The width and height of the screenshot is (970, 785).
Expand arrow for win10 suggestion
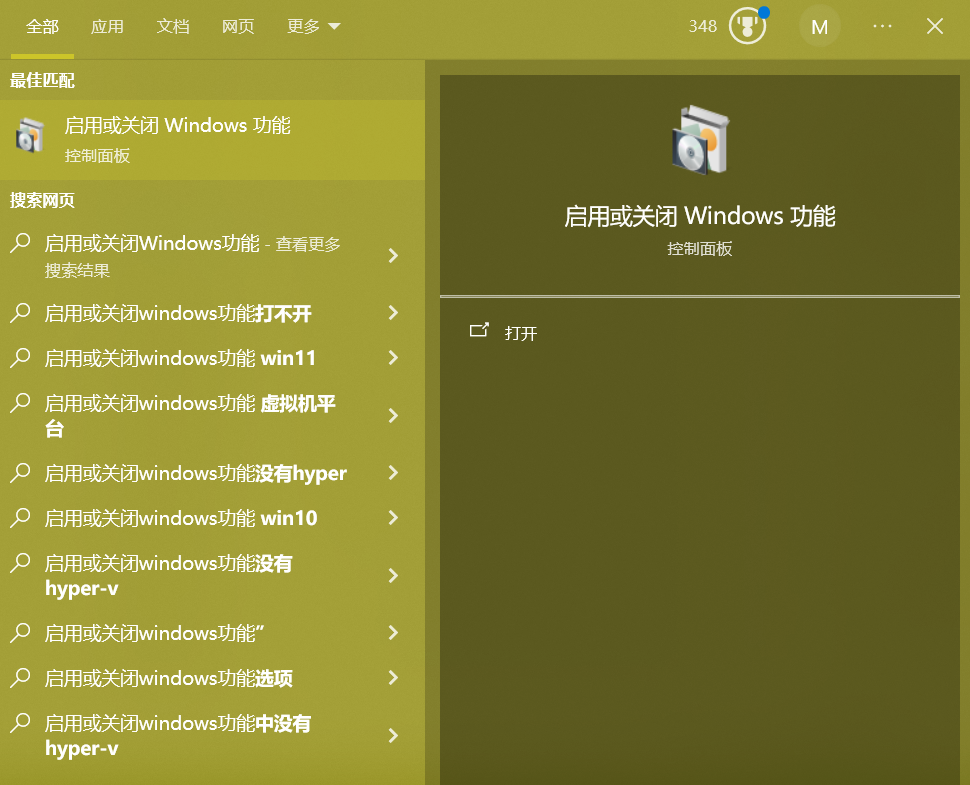tap(393, 518)
